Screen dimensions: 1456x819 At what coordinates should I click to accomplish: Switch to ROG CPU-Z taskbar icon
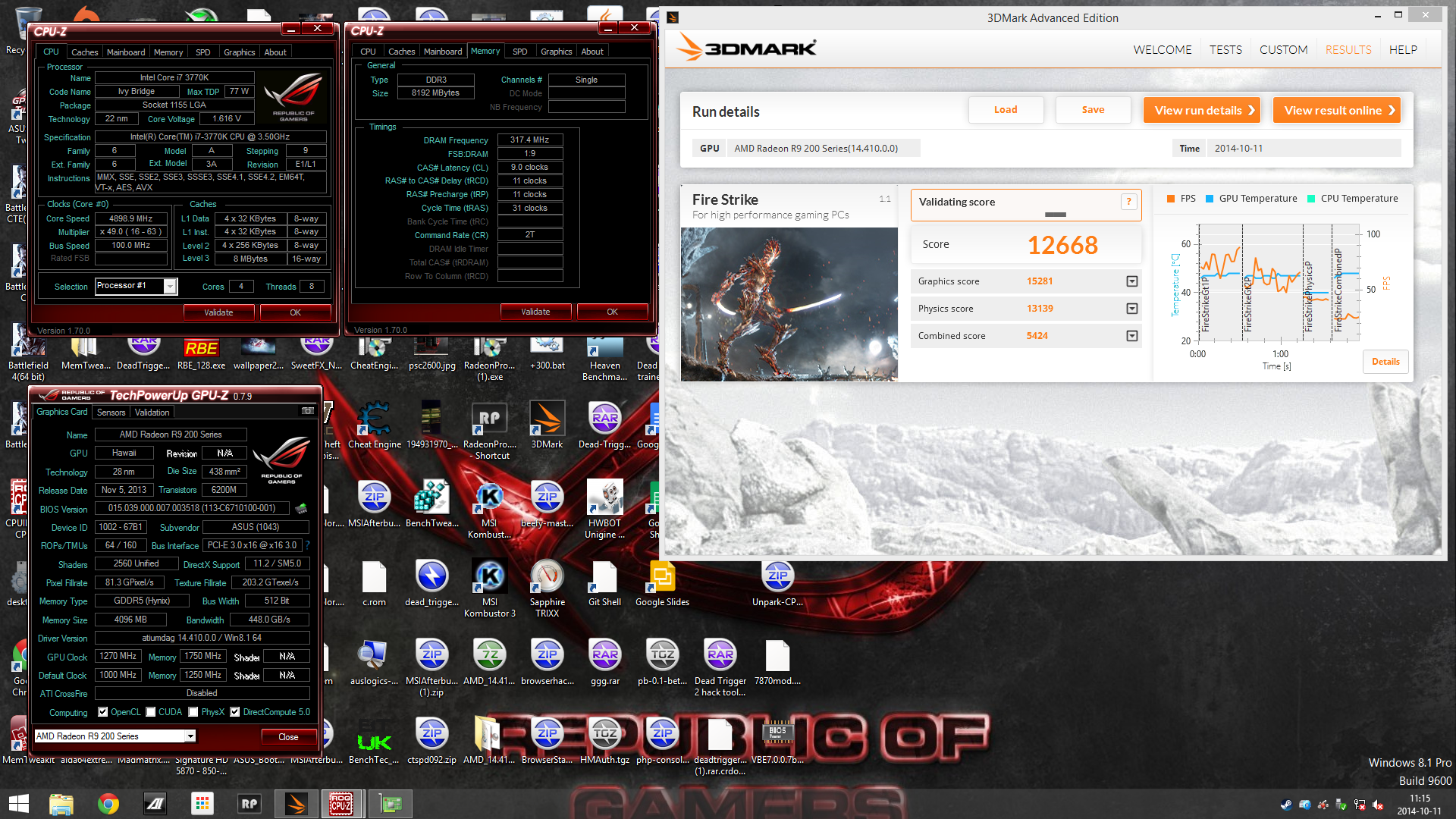point(341,804)
